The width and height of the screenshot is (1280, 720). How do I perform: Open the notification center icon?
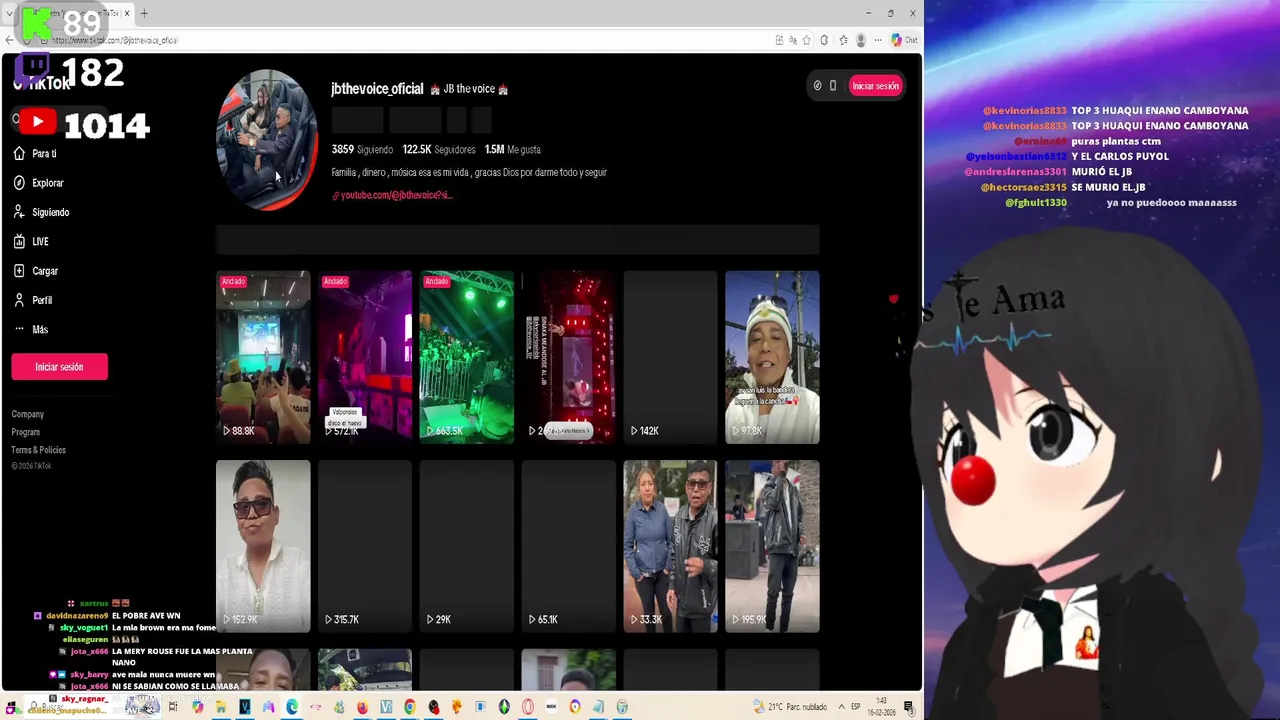(x=909, y=707)
